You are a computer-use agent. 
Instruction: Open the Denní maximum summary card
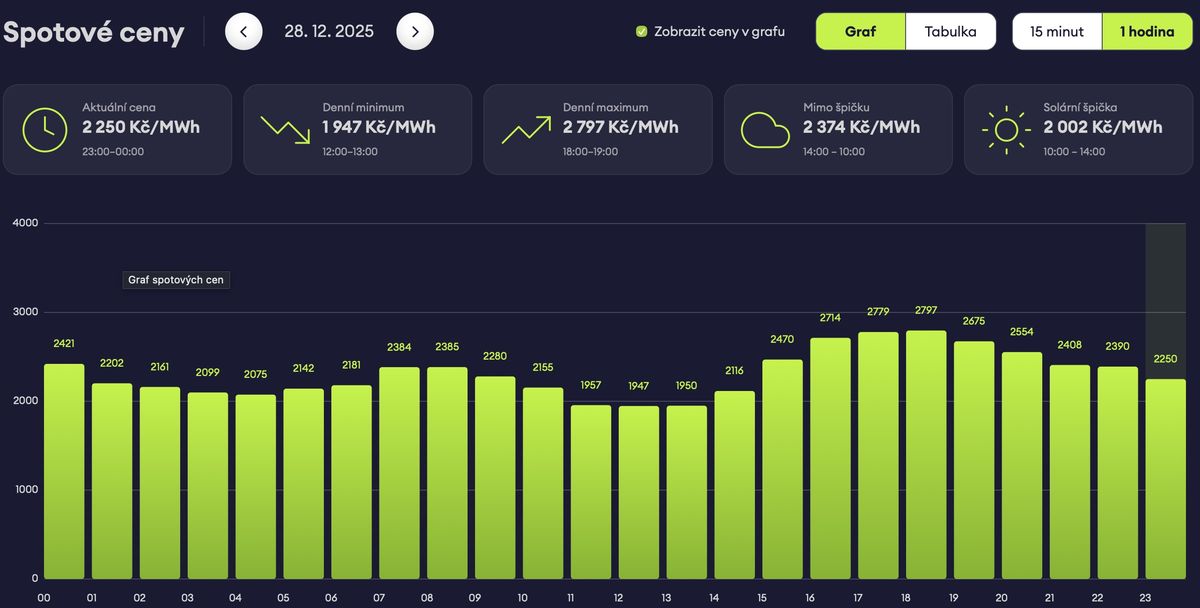pyautogui.click(x=597, y=129)
